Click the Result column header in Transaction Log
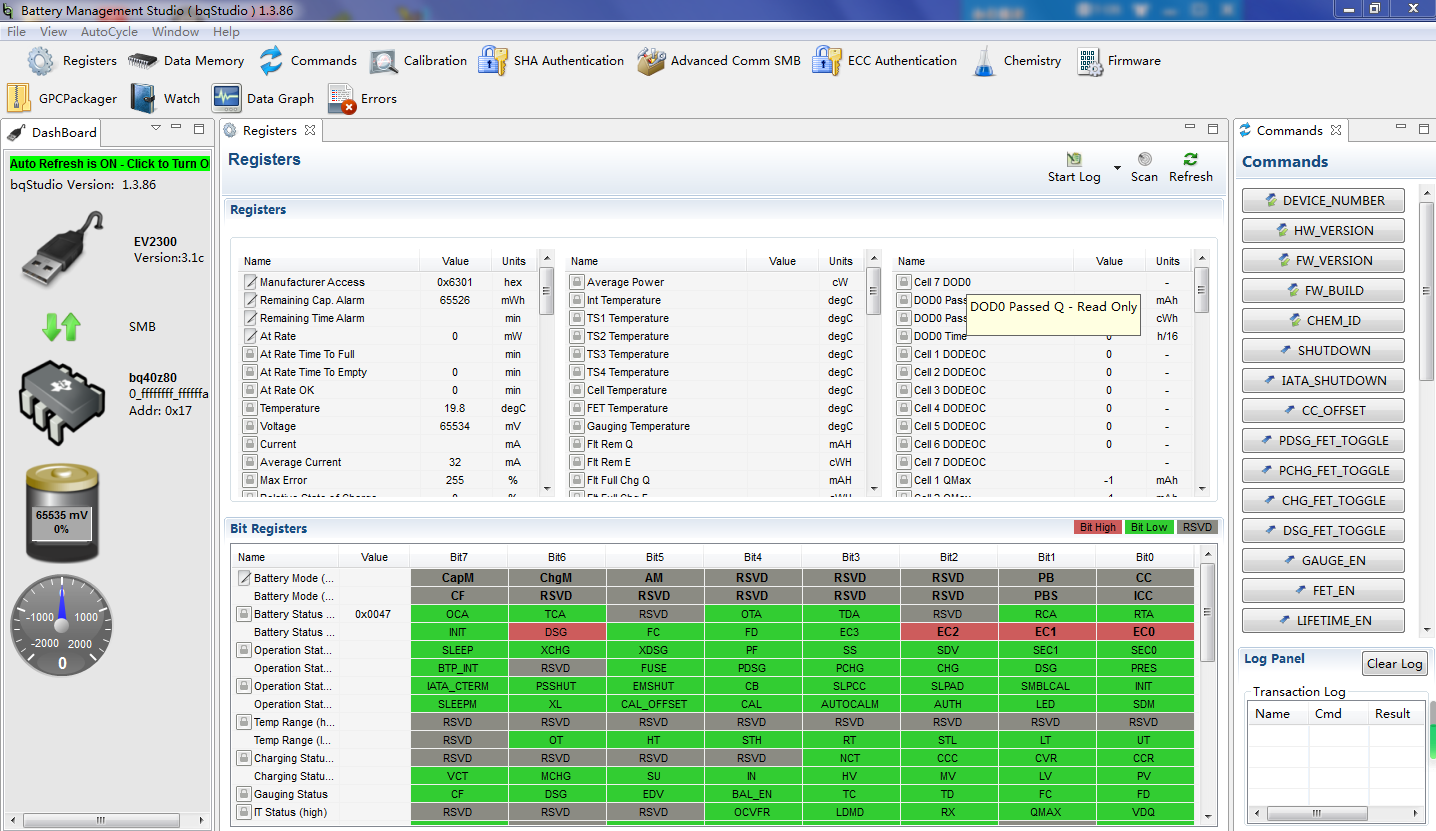The width and height of the screenshot is (1436, 831). point(1392,714)
